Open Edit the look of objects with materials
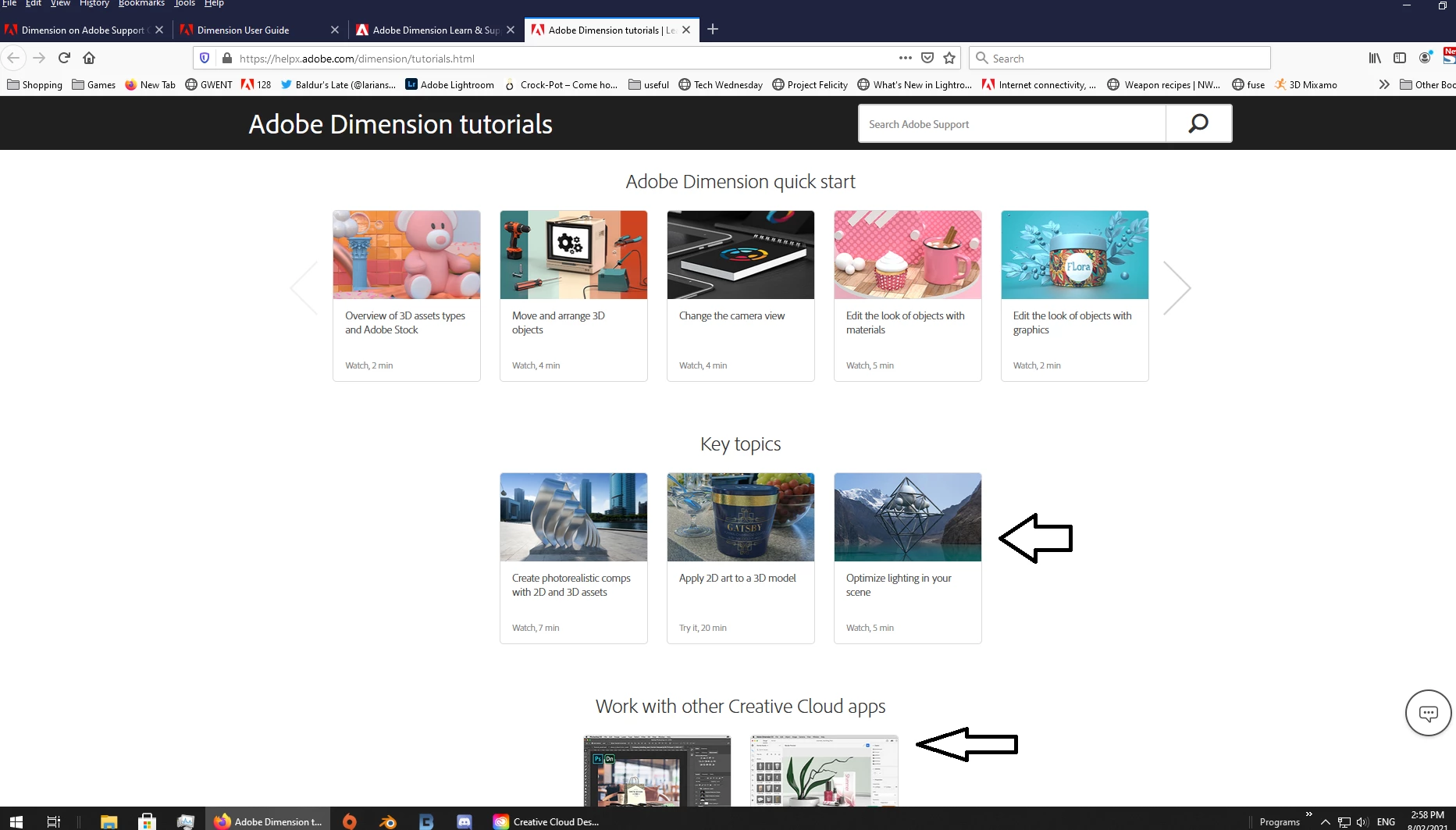 tap(908, 295)
